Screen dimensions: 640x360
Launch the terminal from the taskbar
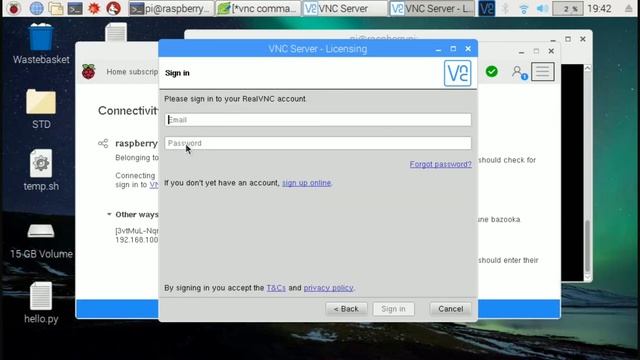tap(75, 8)
